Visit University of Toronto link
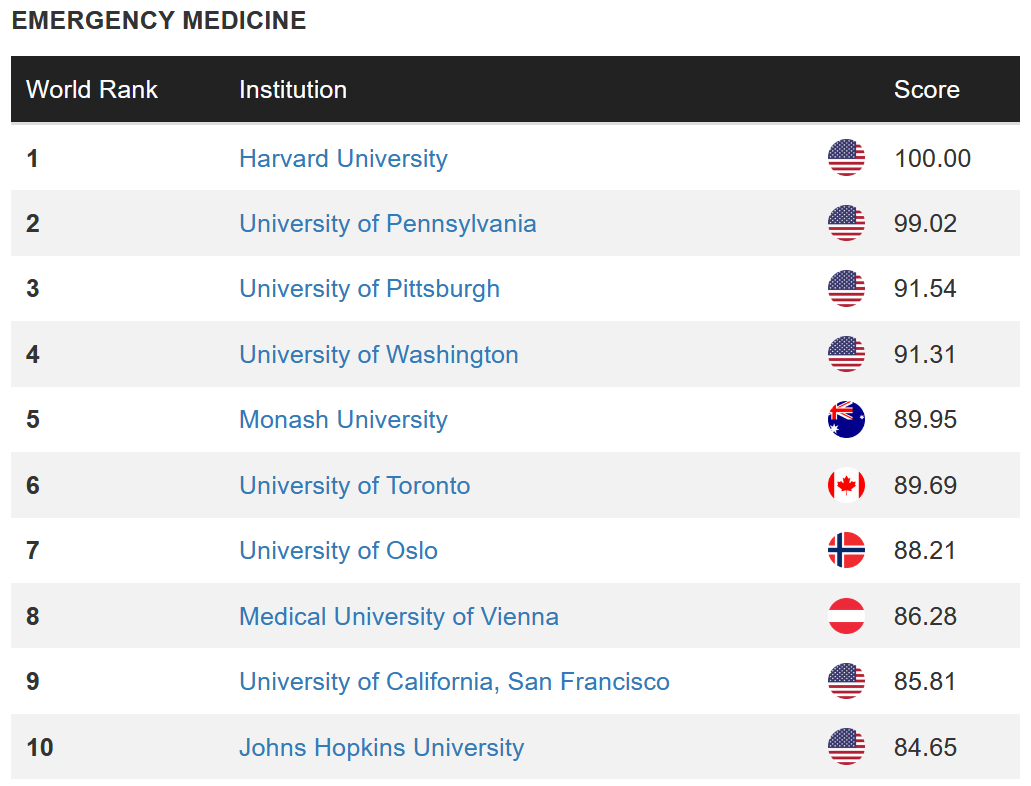1031x786 pixels. tap(354, 485)
